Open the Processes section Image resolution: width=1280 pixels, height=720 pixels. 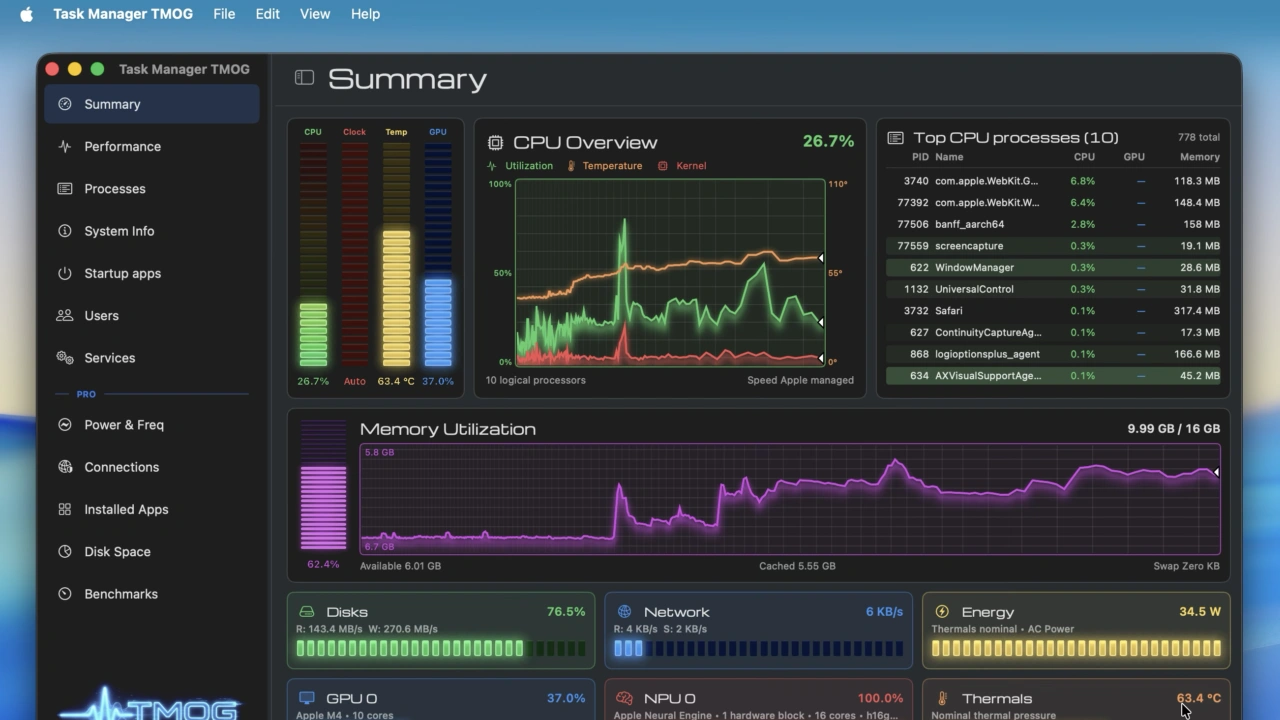[x=152, y=188]
